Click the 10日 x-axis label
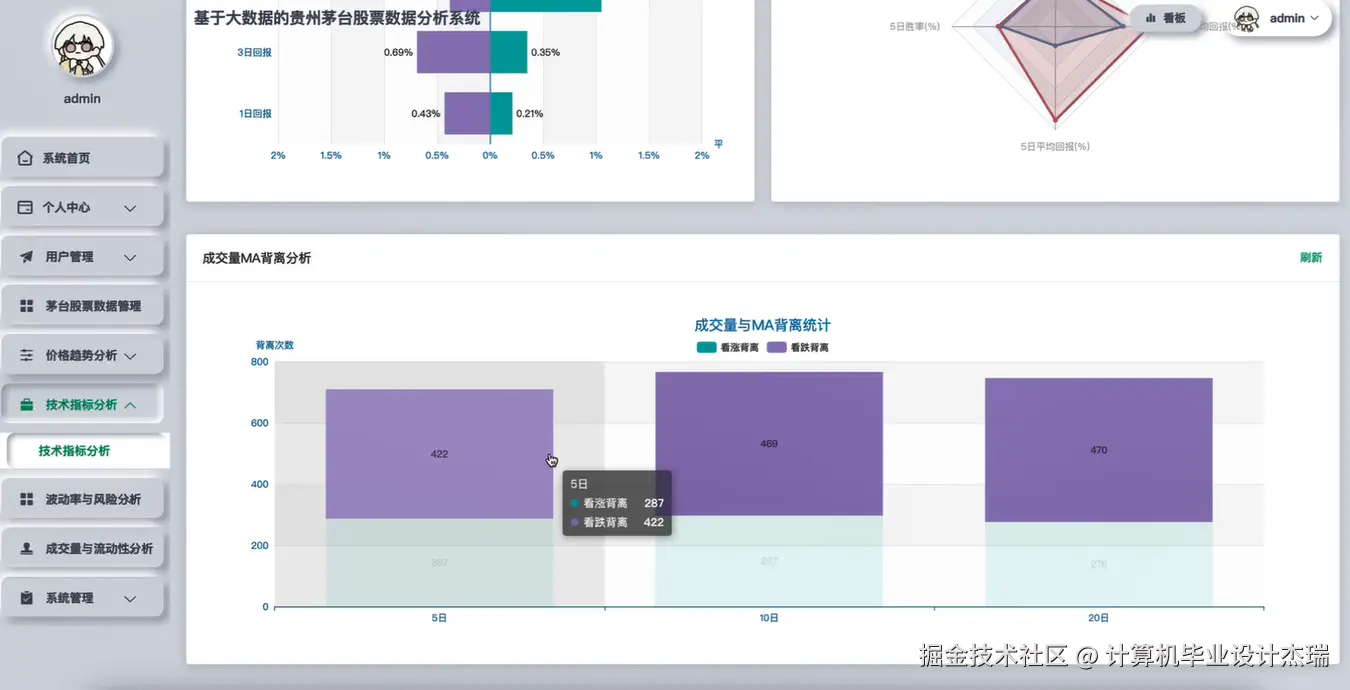Image resolution: width=1350 pixels, height=690 pixels. click(x=769, y=618)
